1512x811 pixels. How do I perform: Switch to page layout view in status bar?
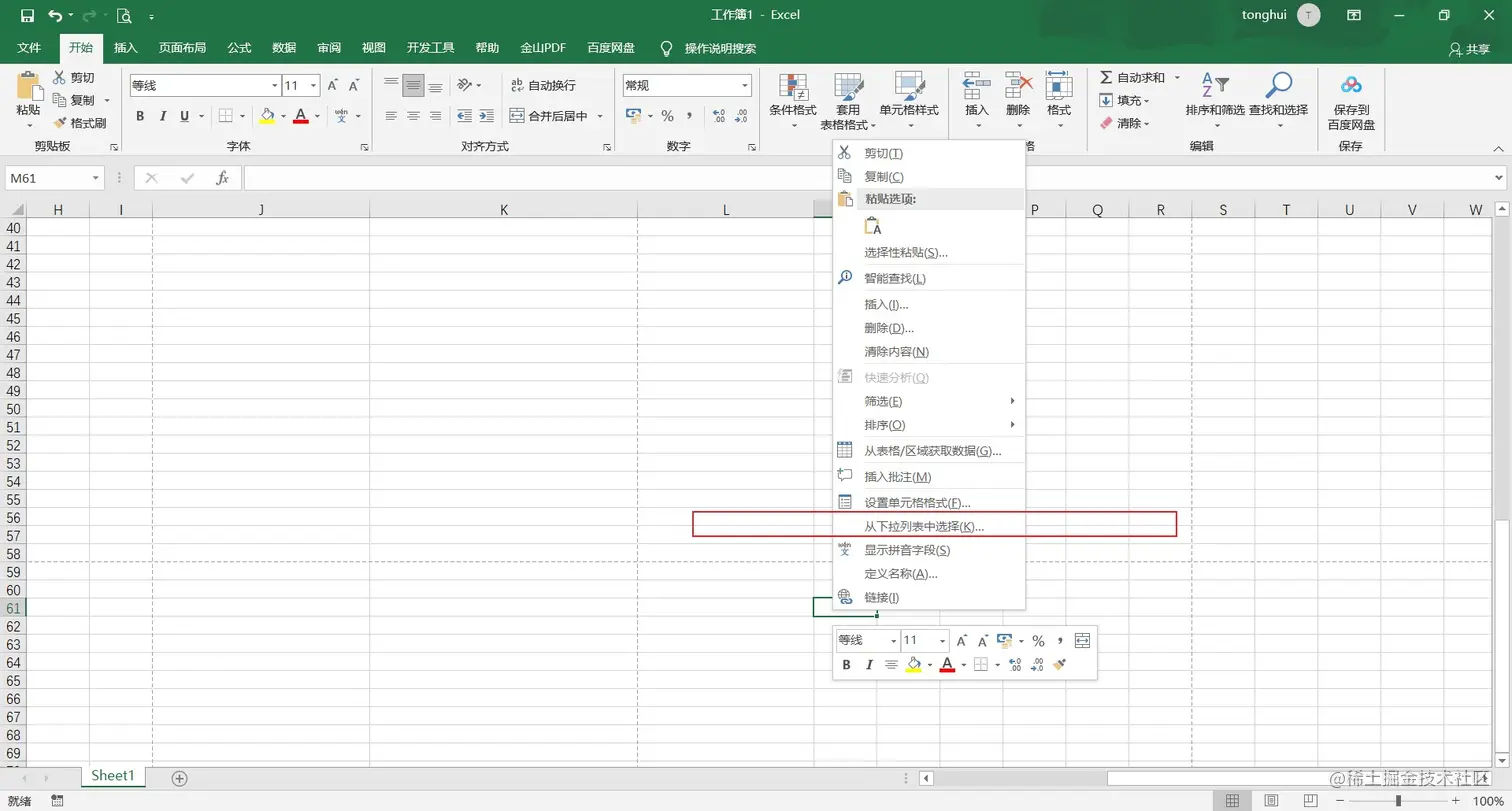(x=1270, y=801)
